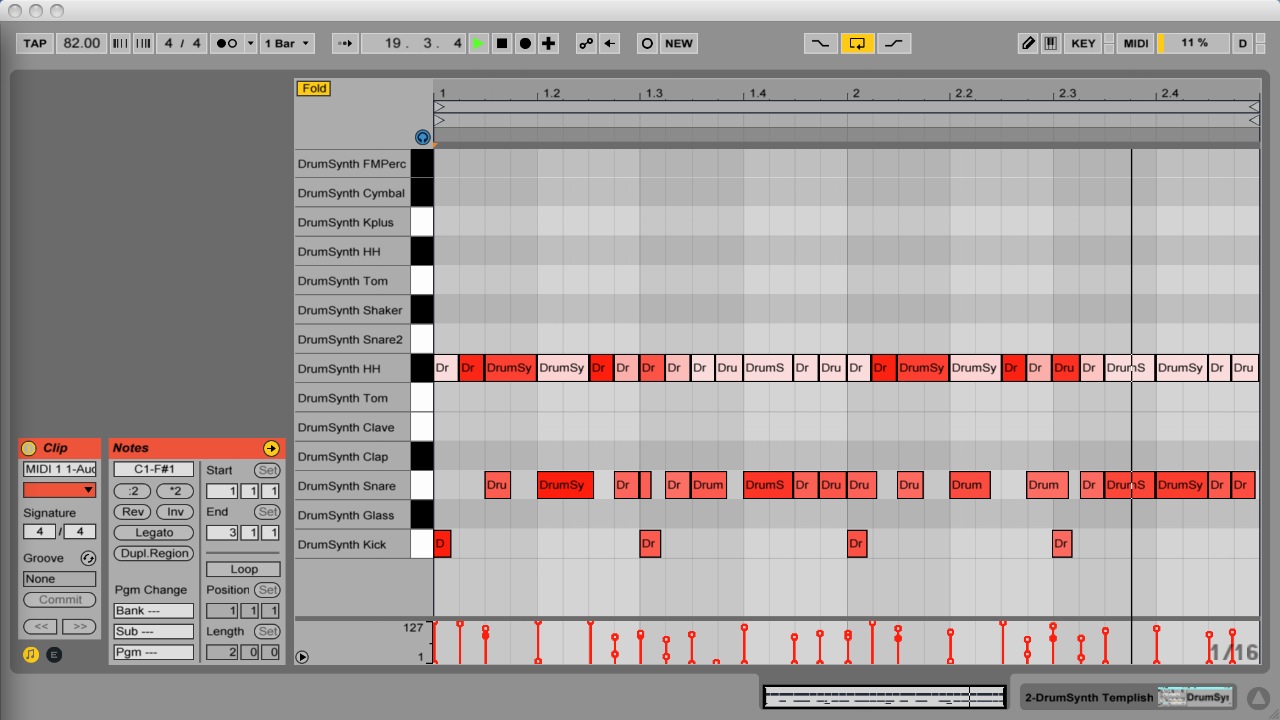The height and width of the screenshot is (720, 1280).
Task: Open the 1 Bar quantization dropdown
Action: (287, 43)
